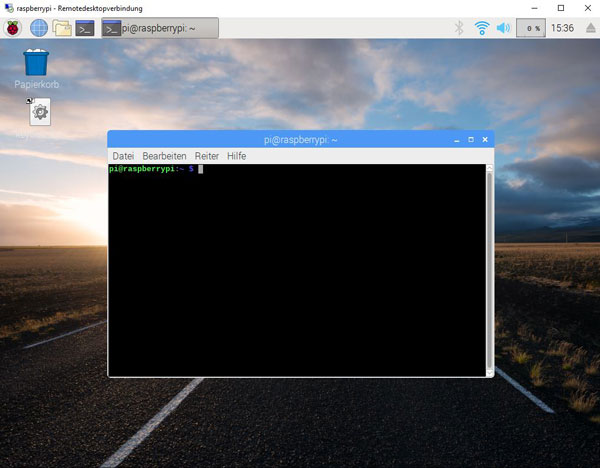Click the Bluetooth tray icon
The image size is (600, 468).
(x=459, y=28)
